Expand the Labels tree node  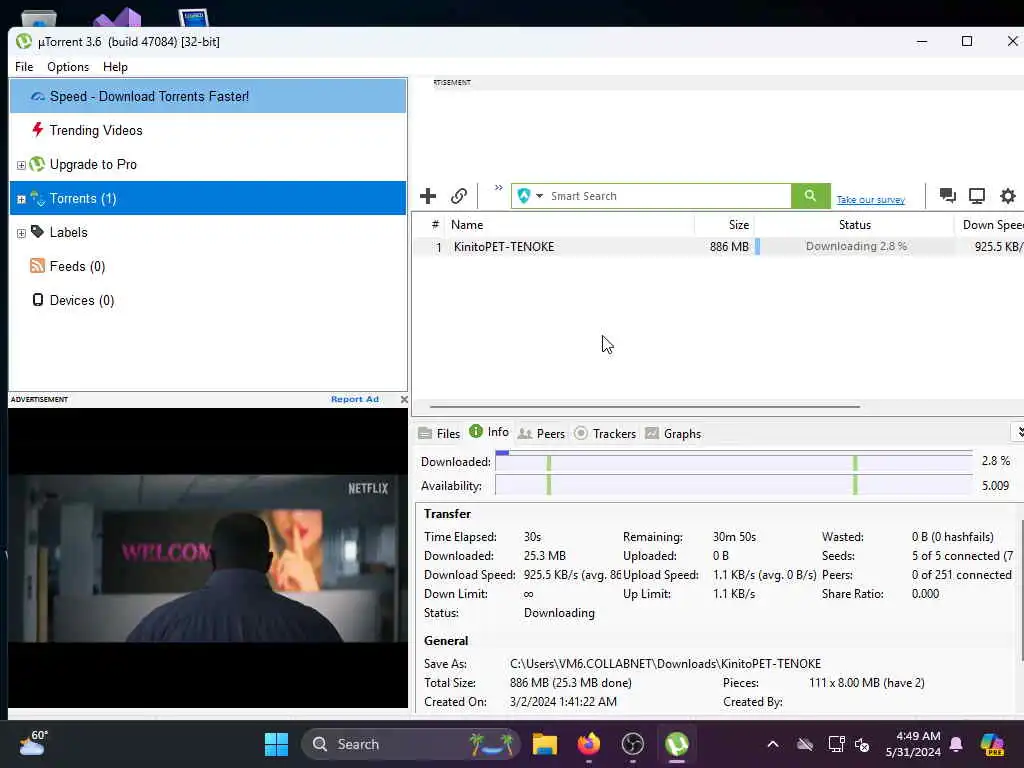(21, 233)
